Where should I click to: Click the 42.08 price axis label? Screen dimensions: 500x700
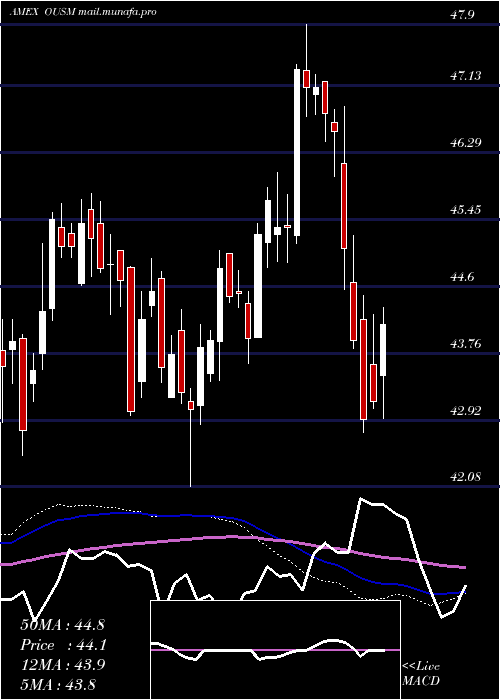click(x=465, y=477)
